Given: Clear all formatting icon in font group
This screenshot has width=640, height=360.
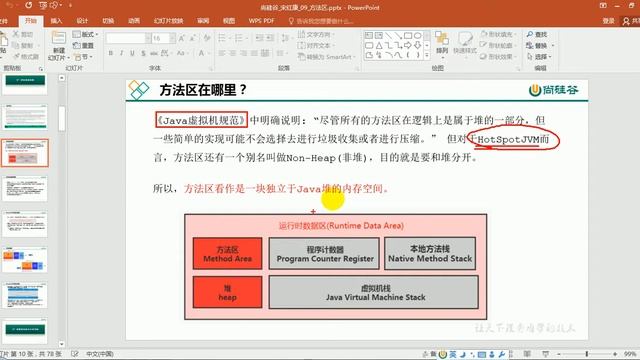Looking at the screenshot, I should 207,38.
